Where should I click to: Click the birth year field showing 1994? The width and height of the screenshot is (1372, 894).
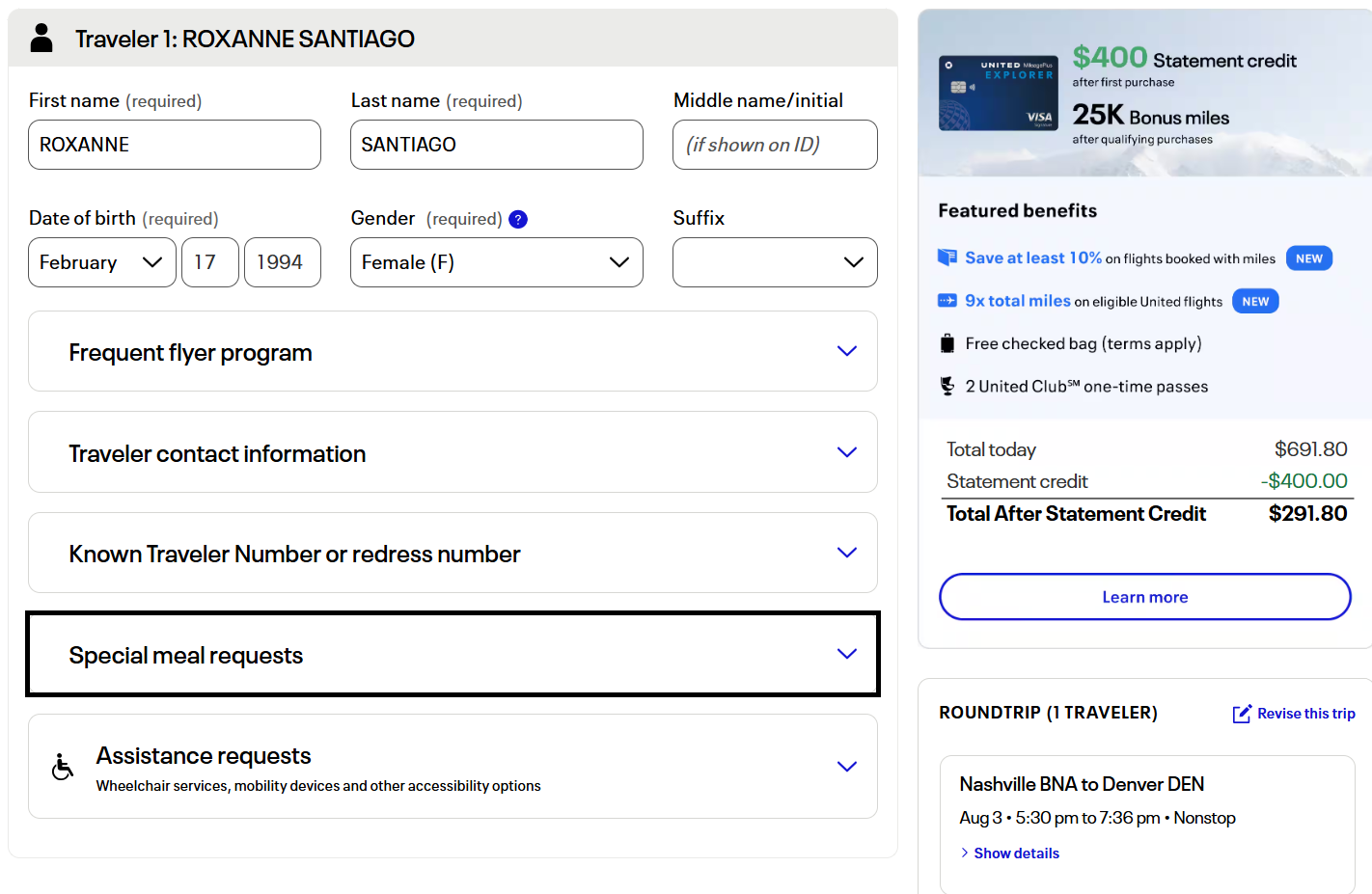coord(283,262)
